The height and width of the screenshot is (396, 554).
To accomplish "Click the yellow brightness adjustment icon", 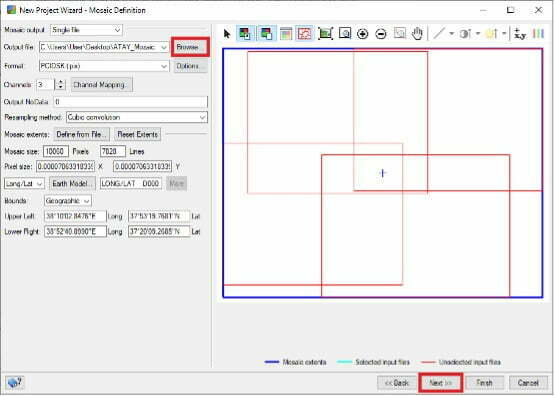I will click(x=492, y=34).
